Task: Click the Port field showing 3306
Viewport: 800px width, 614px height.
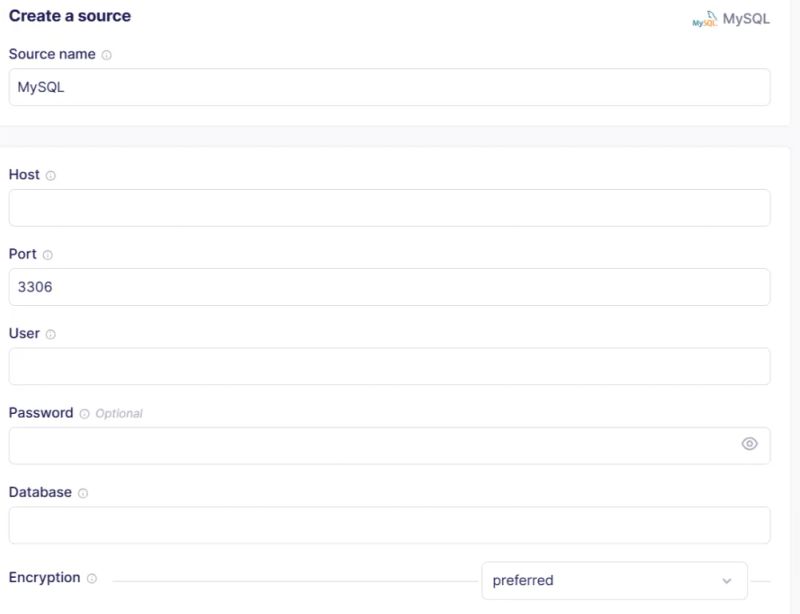Action: pyautogui.click(x=389, y=287)
